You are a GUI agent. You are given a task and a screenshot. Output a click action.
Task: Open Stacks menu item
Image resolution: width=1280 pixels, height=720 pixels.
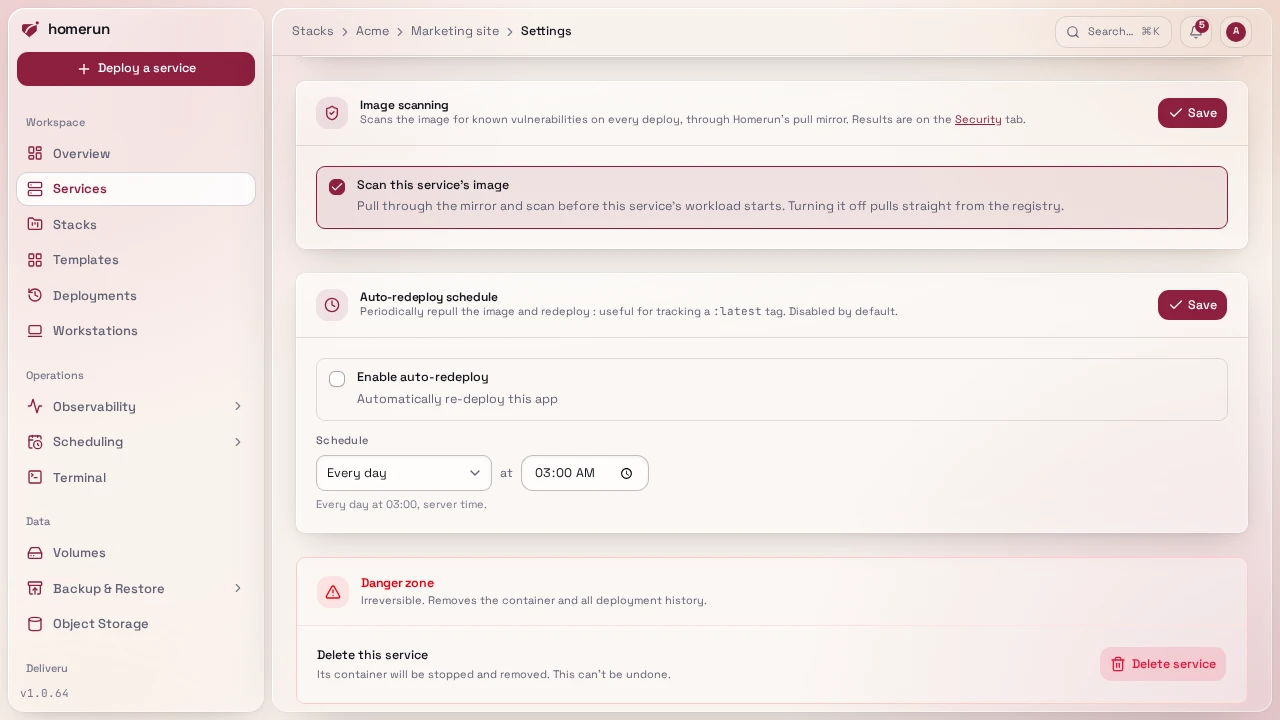coord(136,224)
